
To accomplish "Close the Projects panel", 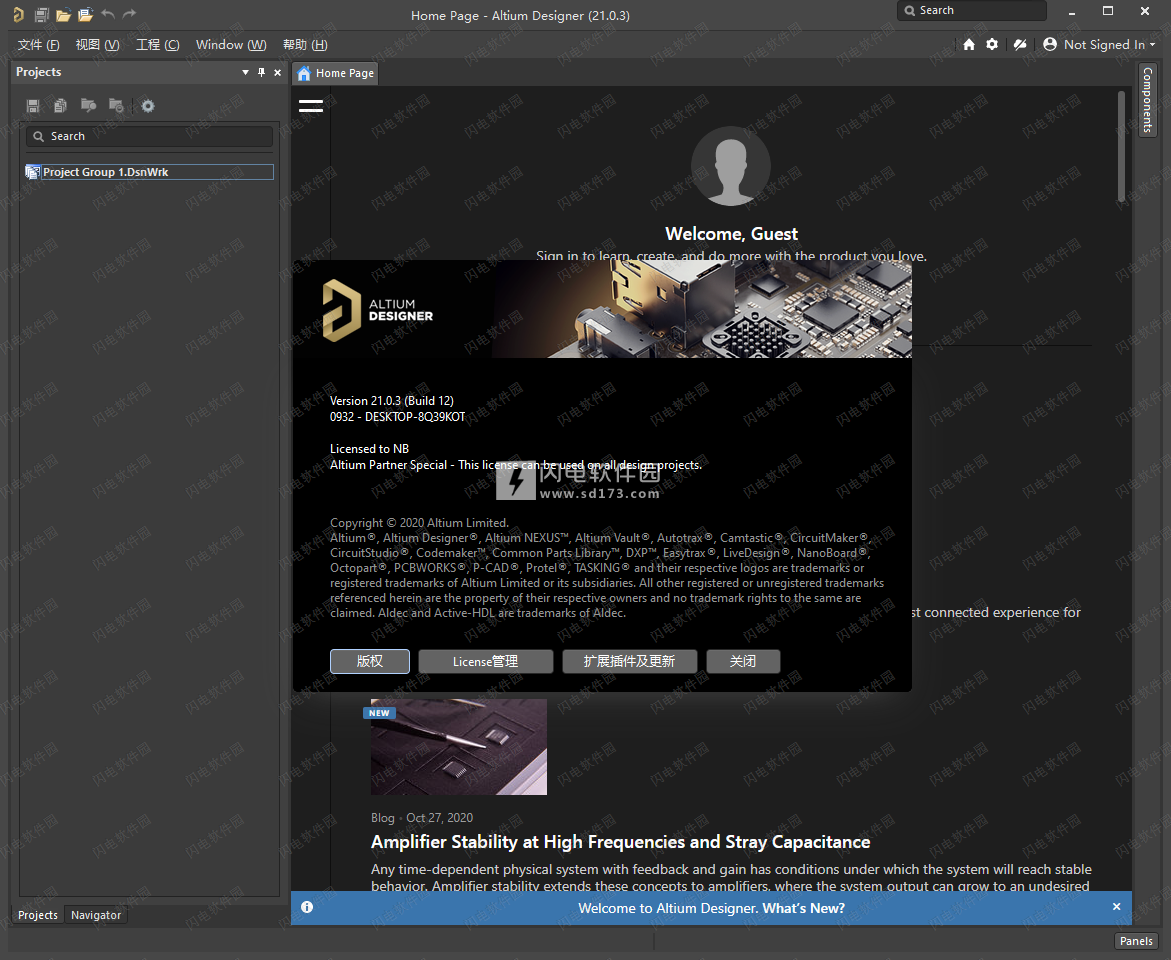I will (277, 72).
